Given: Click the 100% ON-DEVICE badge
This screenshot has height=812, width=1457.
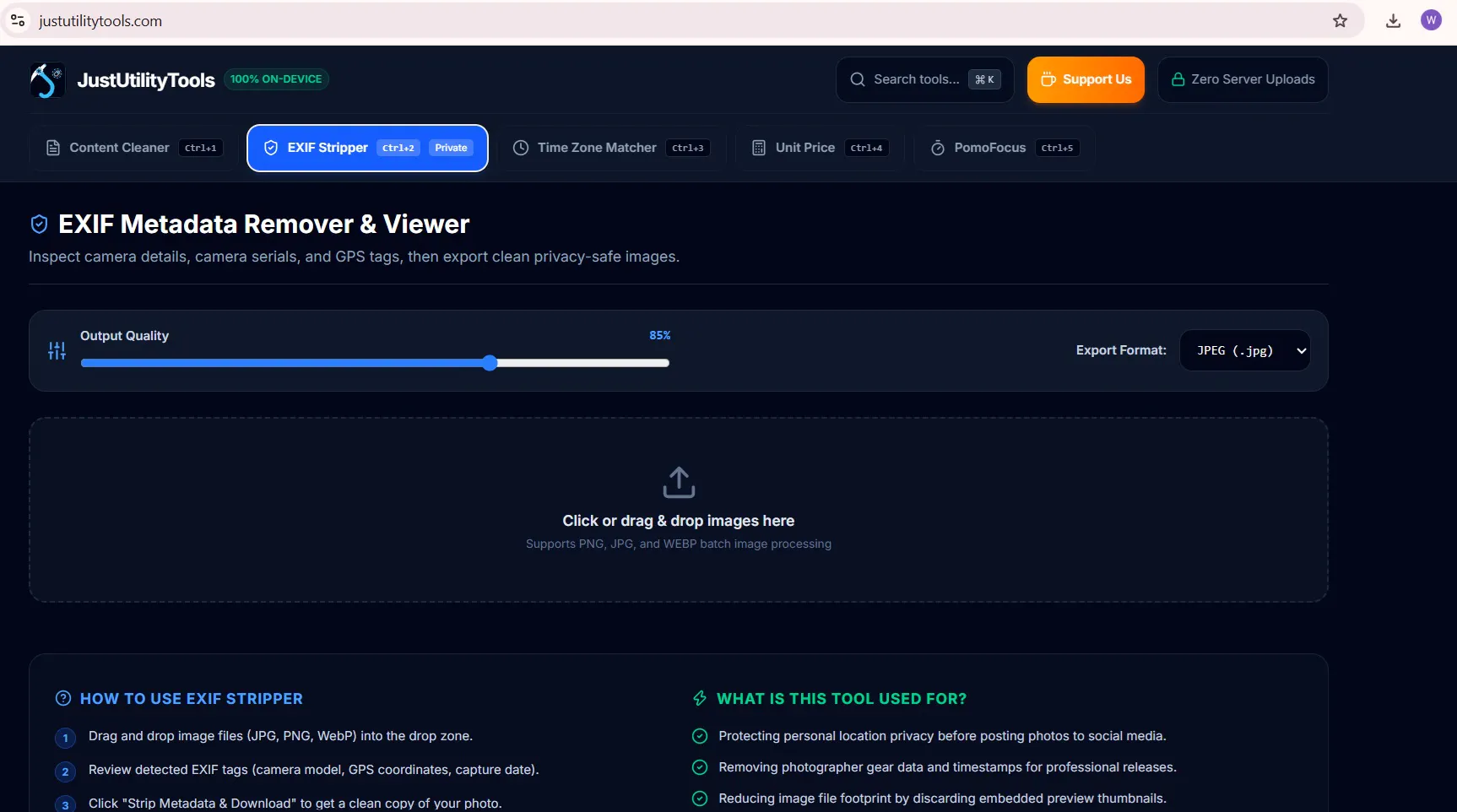Looking at the screenshot, I should [276, 79].
